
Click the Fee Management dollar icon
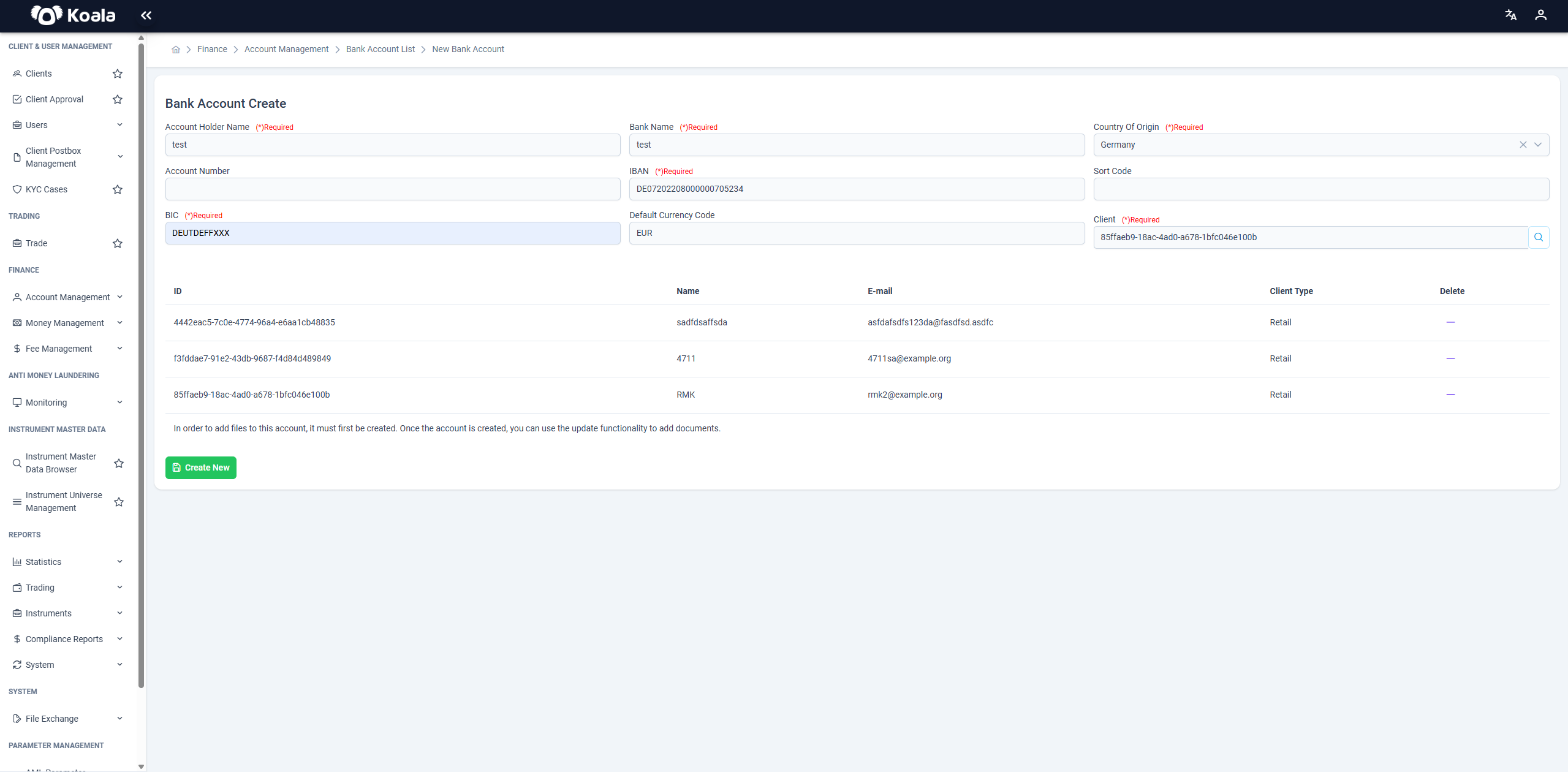pyautogui.click(x=17, y=349)
